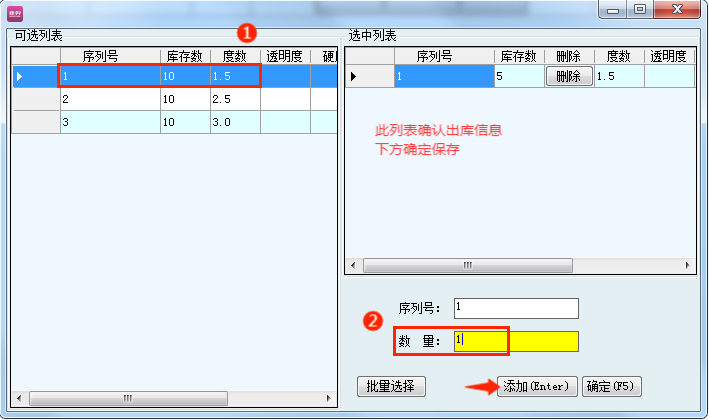Click the yellow 数量 input field
Viewport: 709px width, 420px height.
coord(516,341)
